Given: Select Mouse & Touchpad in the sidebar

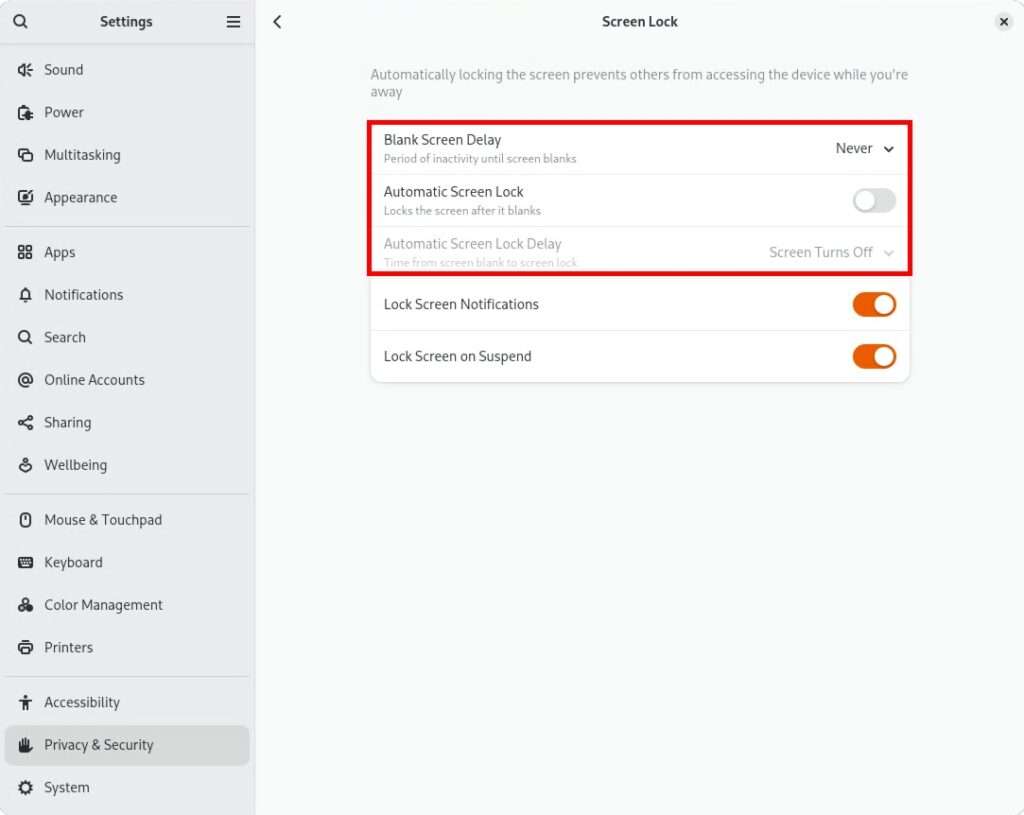Looking at the screenshot, I should (102, 520).
